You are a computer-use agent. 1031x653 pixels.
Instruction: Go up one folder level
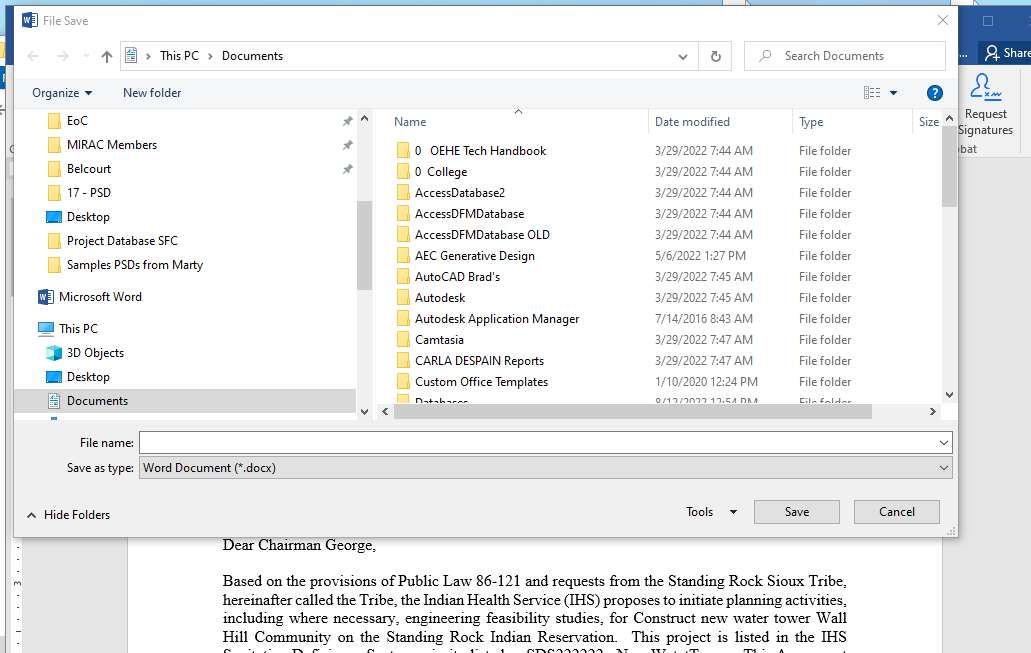click(x=107, y=57)
